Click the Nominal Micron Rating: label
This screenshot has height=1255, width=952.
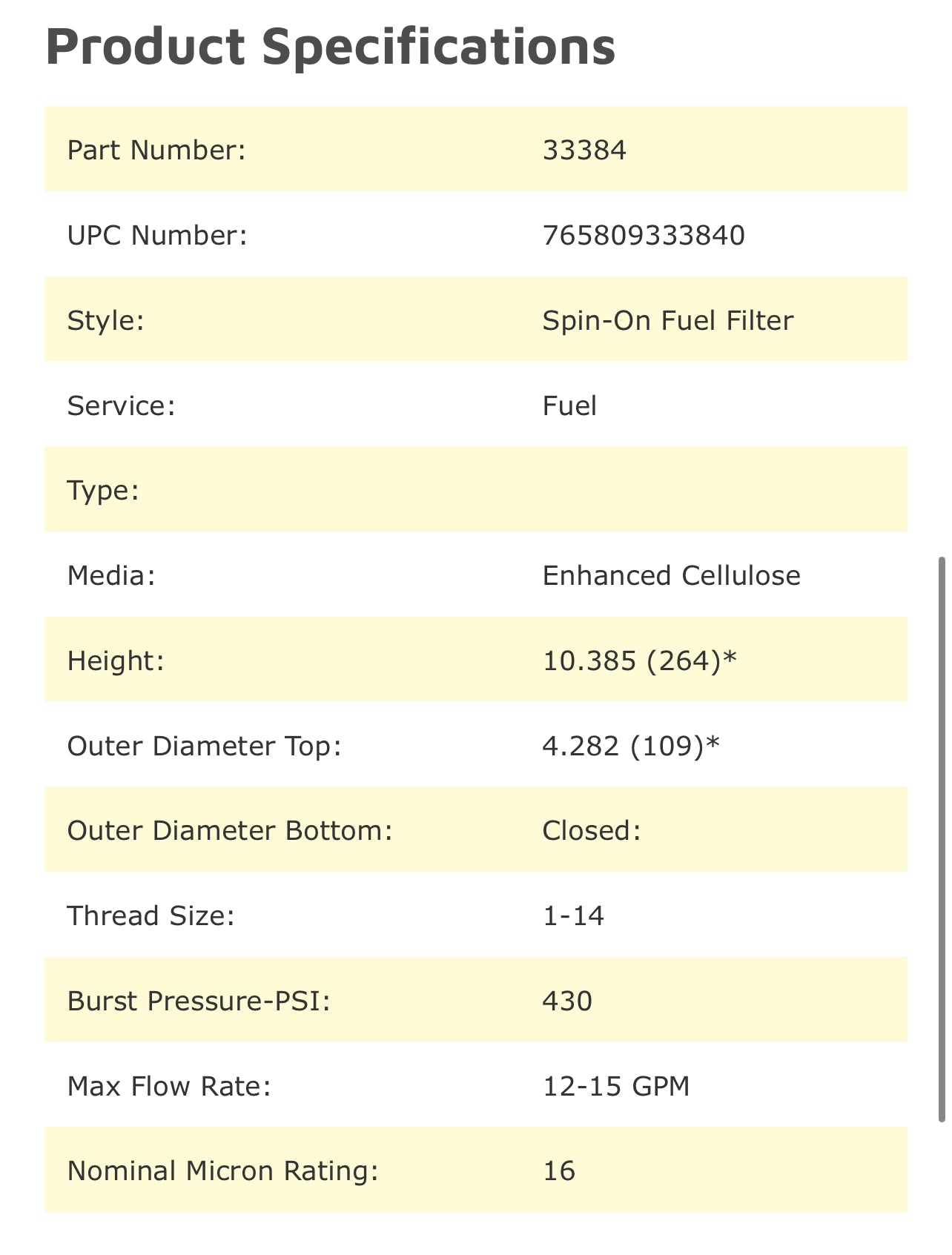(222, 1170)
